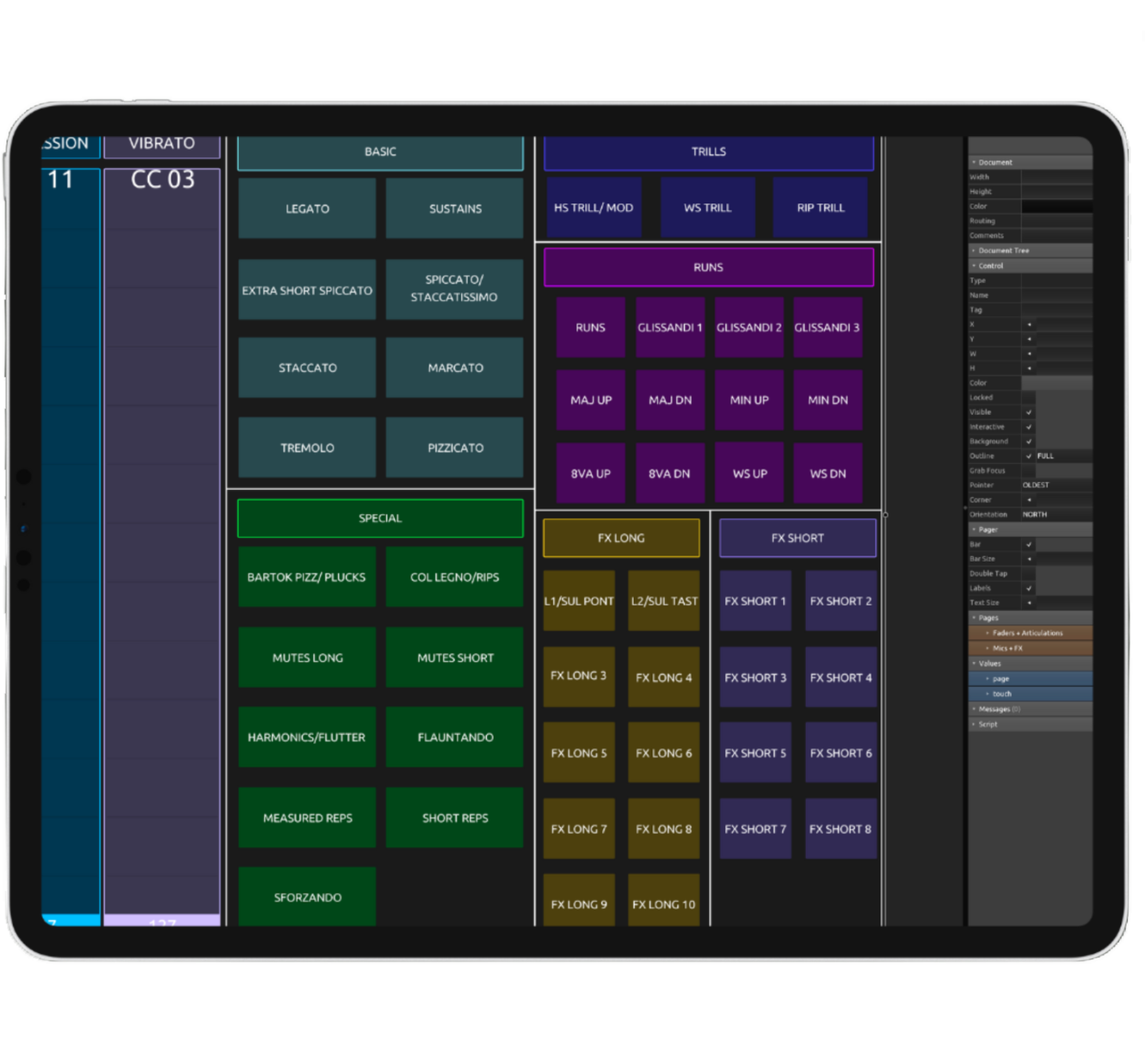The image size is (1145, 1064).
Task: Collapse the Pager section
Action: (1030, 530)
